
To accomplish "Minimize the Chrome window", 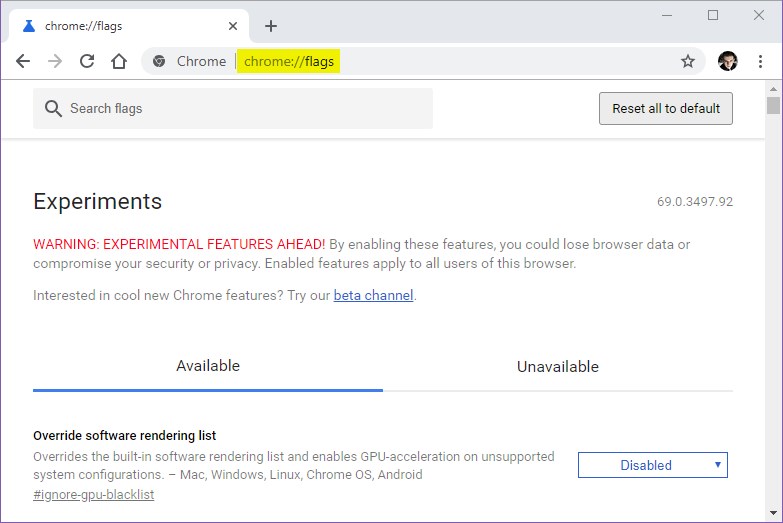I will click(x=667, y=15).
